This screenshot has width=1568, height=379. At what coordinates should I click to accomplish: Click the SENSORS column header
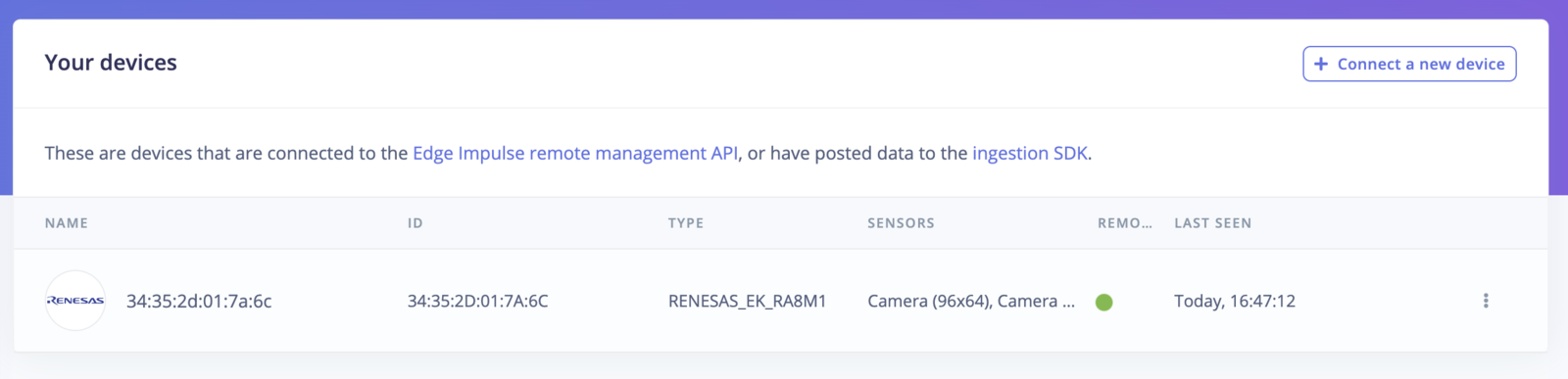[x=901, y=223]
